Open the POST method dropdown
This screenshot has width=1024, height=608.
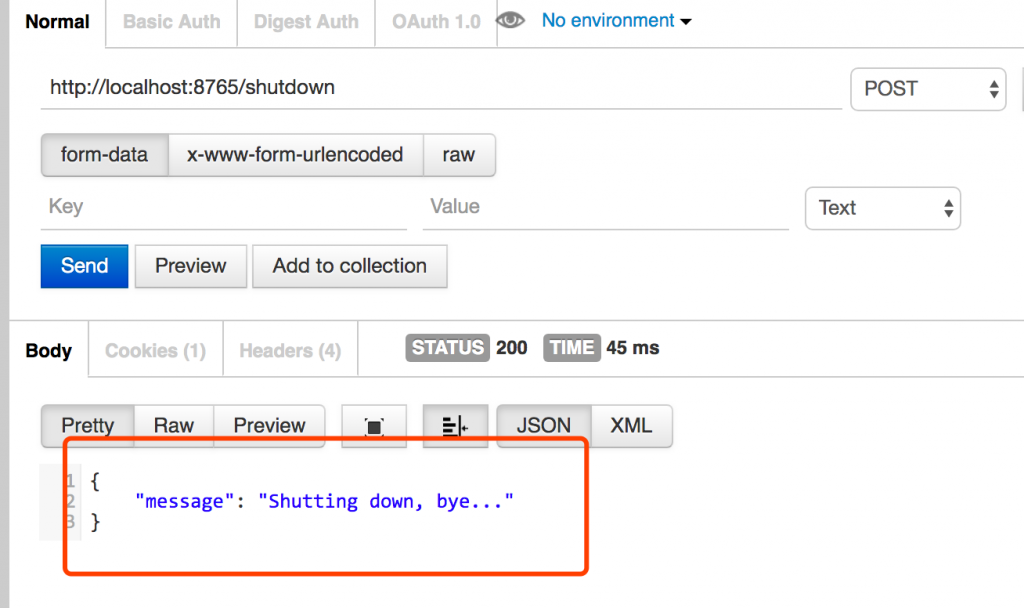coord(927,89)
